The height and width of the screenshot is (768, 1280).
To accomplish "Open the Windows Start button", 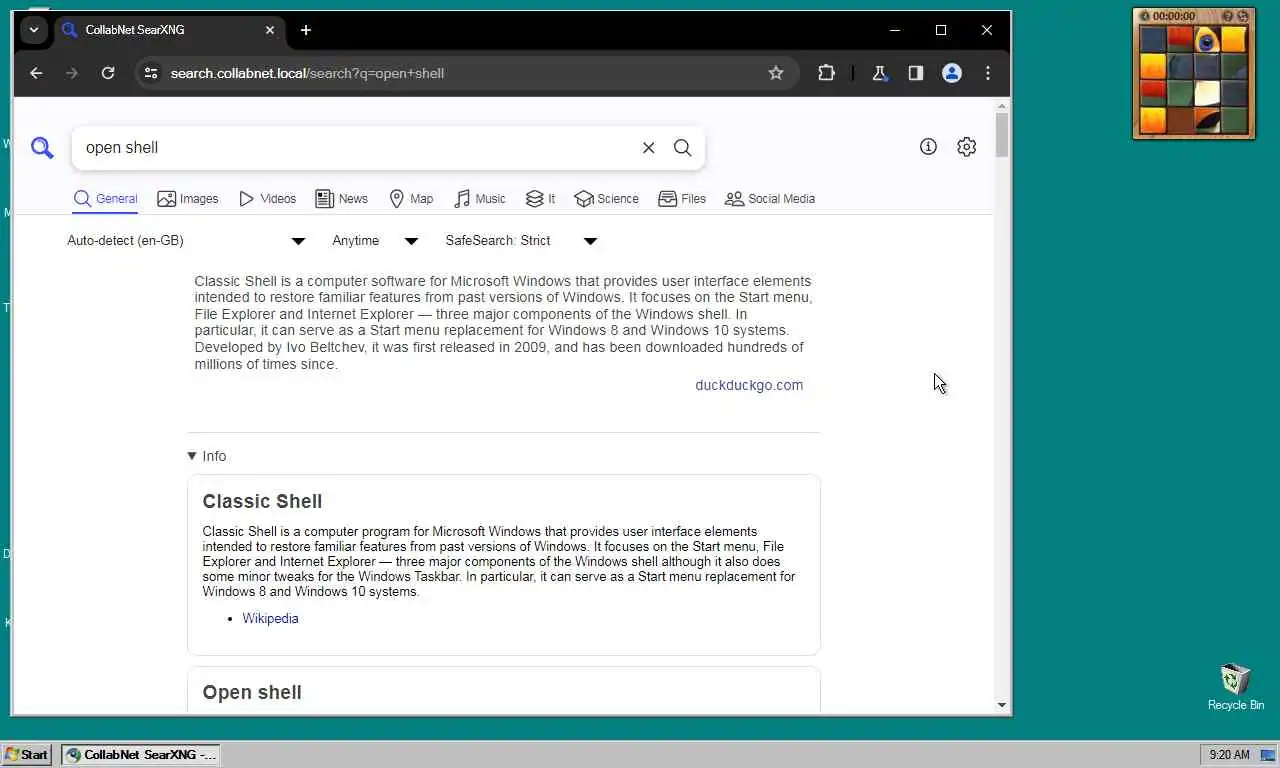I will pos(26,755).
